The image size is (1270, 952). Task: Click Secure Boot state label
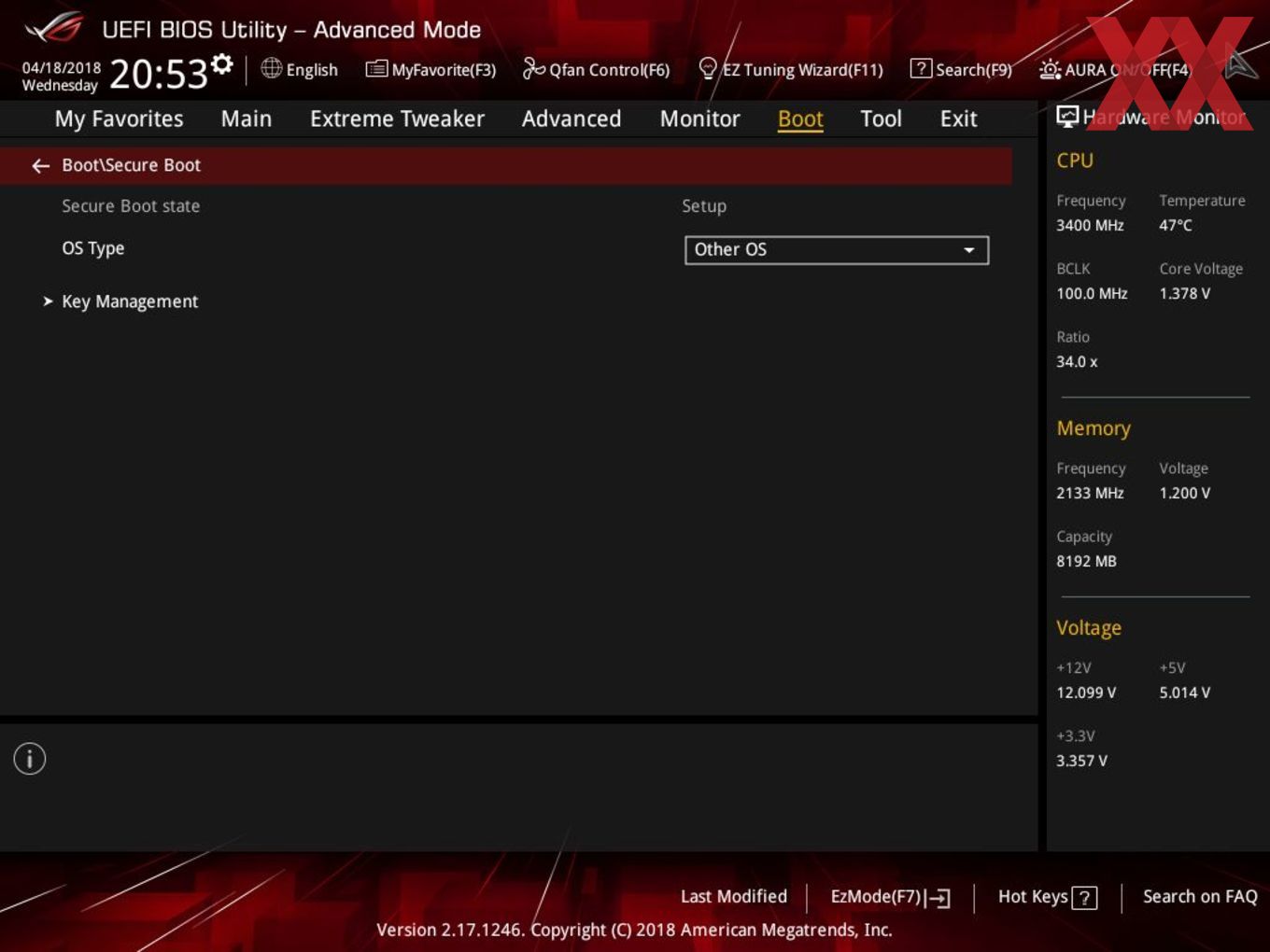[131, 205]
